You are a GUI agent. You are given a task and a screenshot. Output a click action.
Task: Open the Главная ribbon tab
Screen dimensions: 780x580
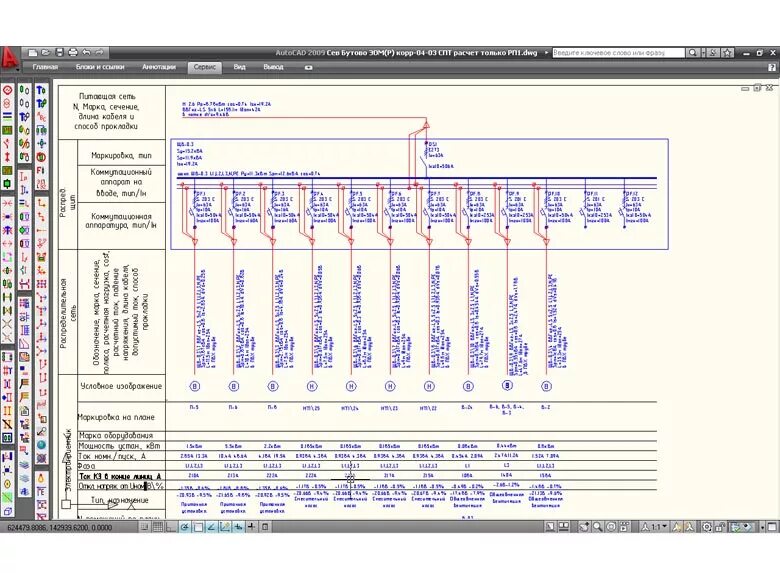coord(45,67)
